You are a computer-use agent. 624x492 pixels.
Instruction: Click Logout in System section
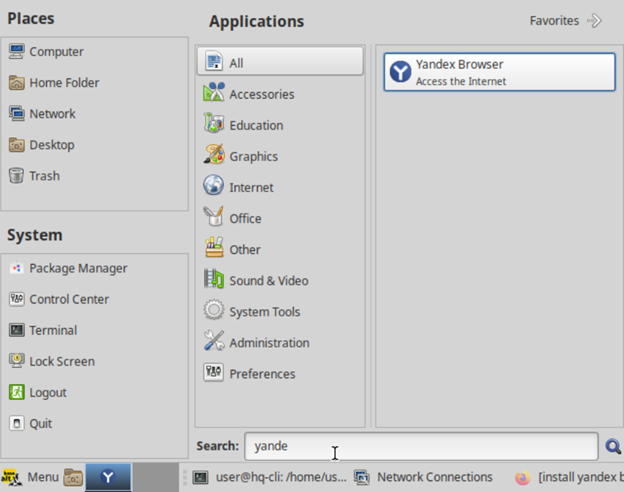click(x=48, y=392)
